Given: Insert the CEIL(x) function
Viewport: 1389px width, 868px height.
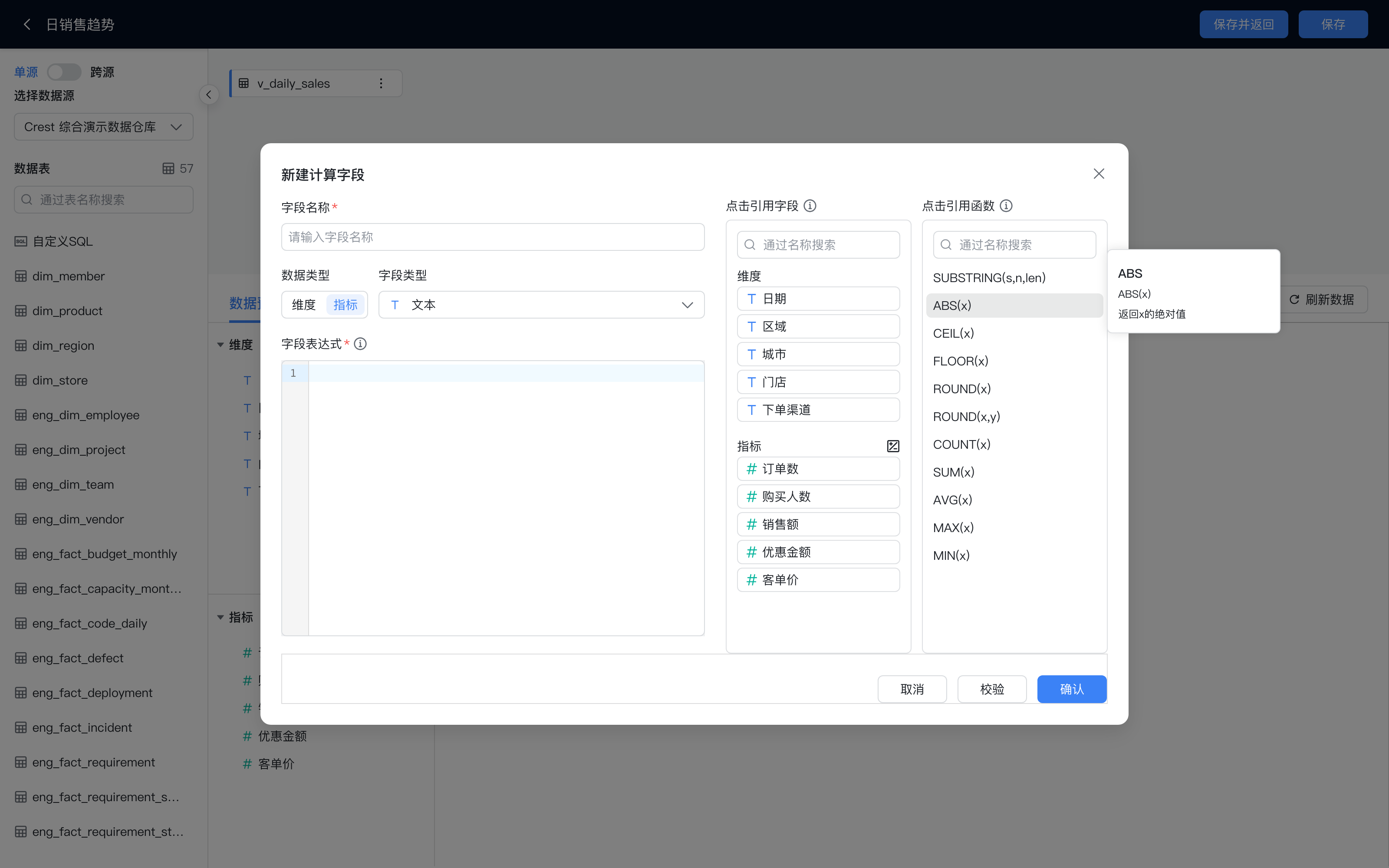Looking at the screenshot, I should pyautogui.click(x=1014, y=333).
